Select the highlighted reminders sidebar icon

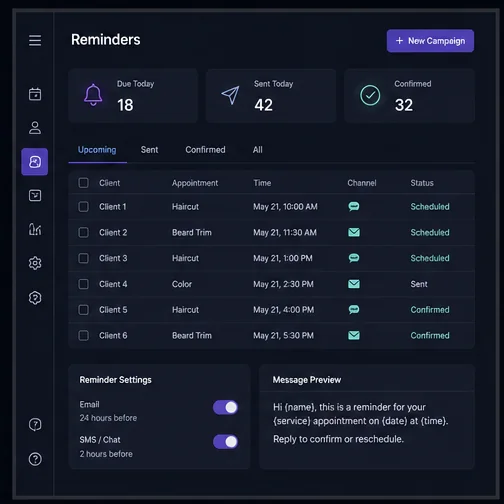(35, 162)
